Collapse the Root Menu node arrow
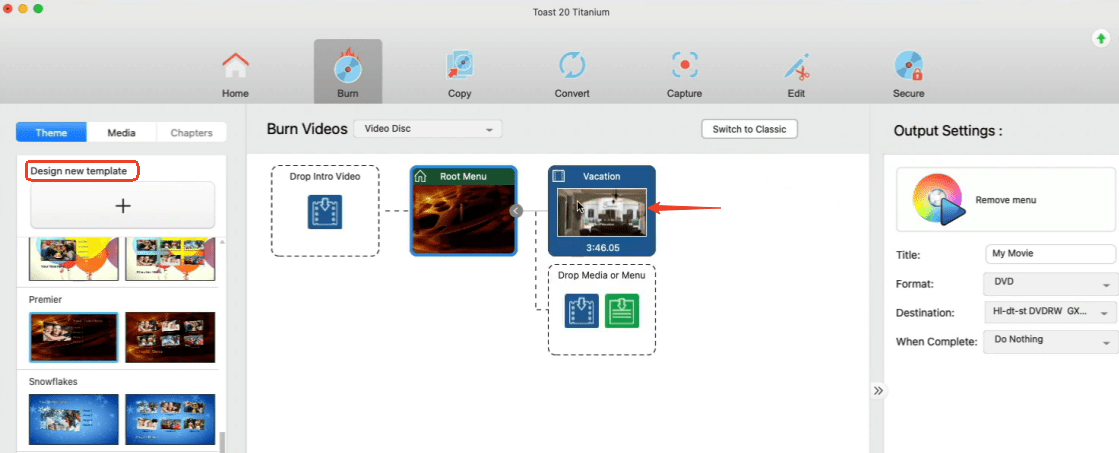The height and width of the screenshot is (453, 1119). [516, 211]
